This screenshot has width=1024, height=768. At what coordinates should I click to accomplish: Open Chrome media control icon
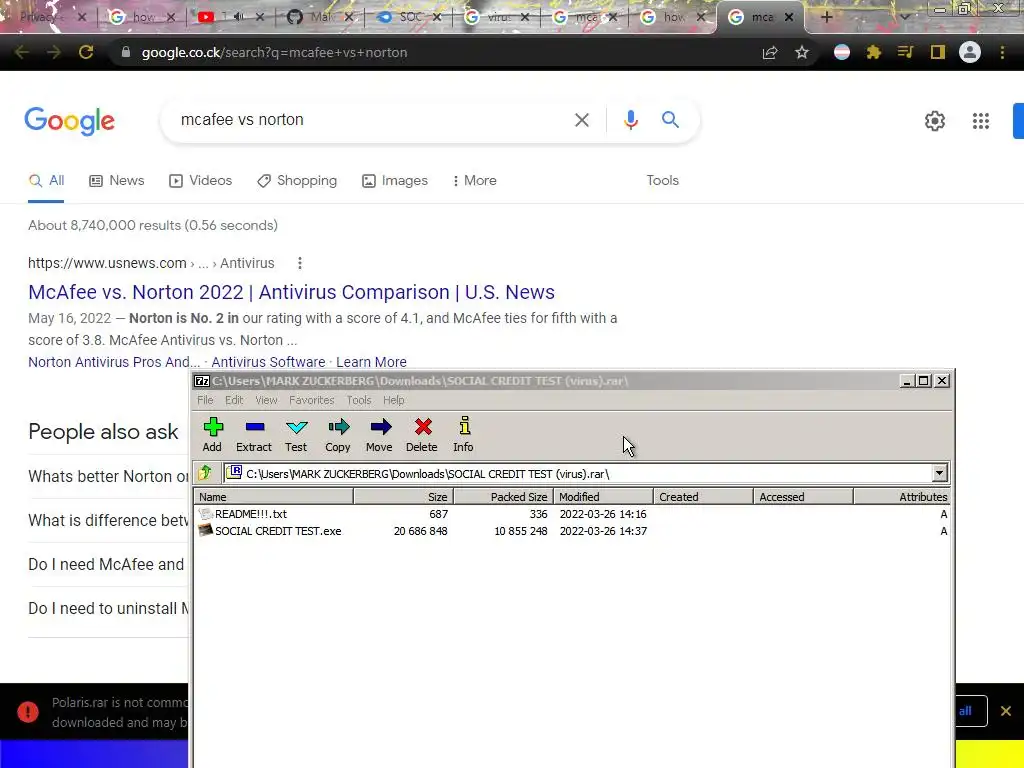tap(905, 52)
